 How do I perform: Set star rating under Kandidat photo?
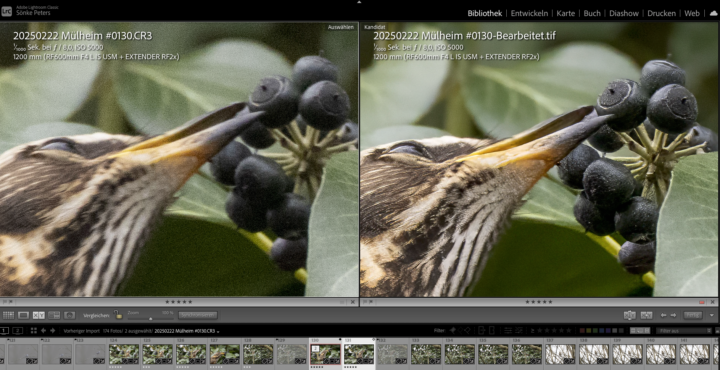coord(539,302)
